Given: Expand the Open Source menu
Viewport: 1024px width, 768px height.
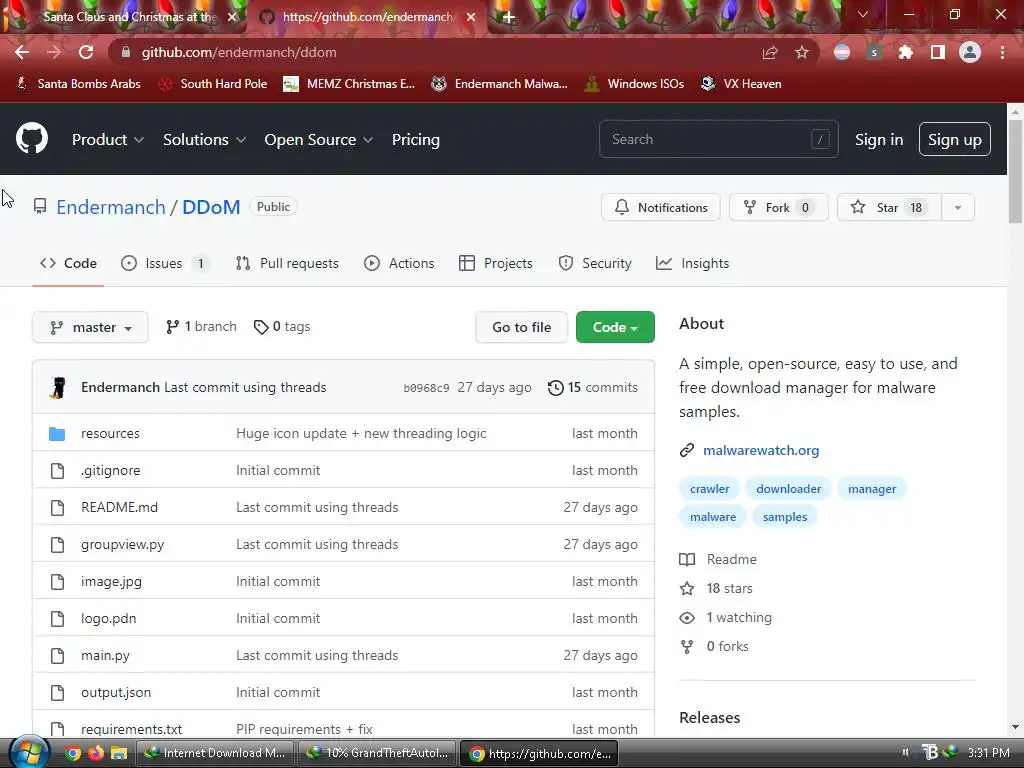Looking at the screenshot, I should click(x=319, y=140).
